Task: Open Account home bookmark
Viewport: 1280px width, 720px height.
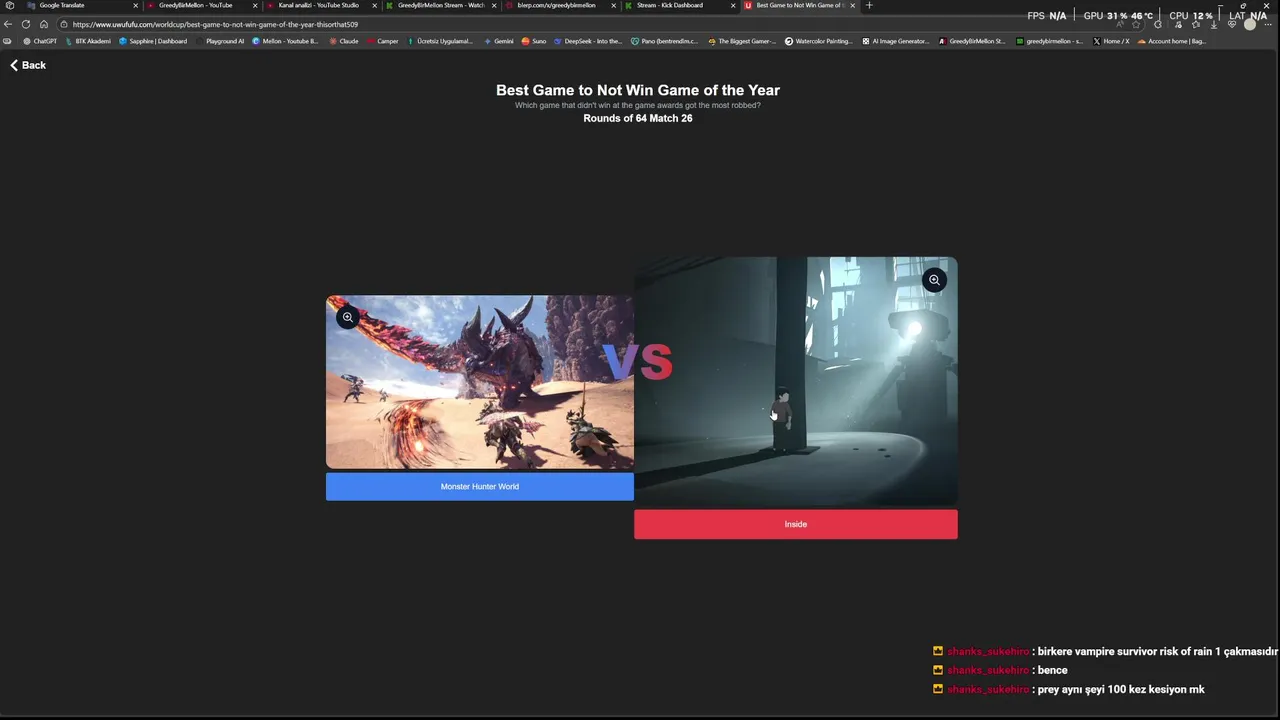Action: coord(1172,41)
